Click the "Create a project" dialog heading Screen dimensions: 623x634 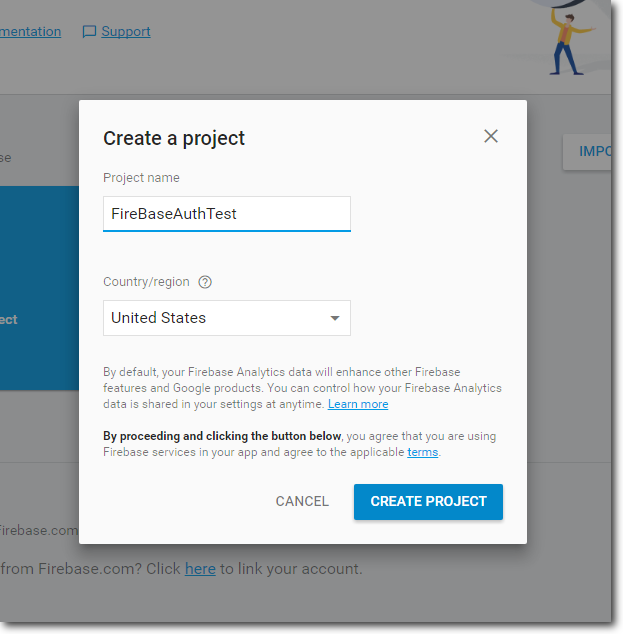(174, 138)
